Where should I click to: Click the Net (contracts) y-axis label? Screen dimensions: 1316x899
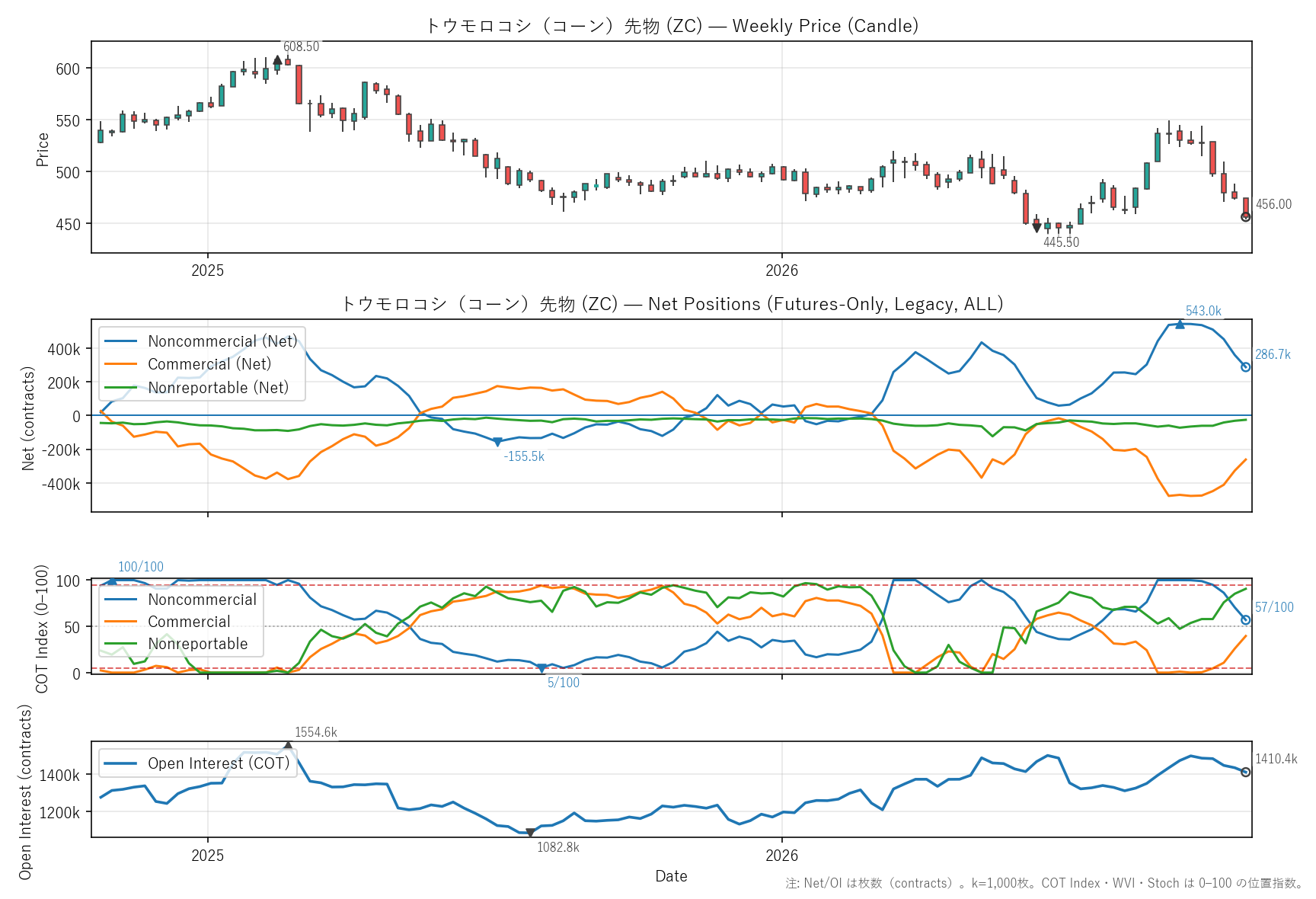(x=28, y=418)
